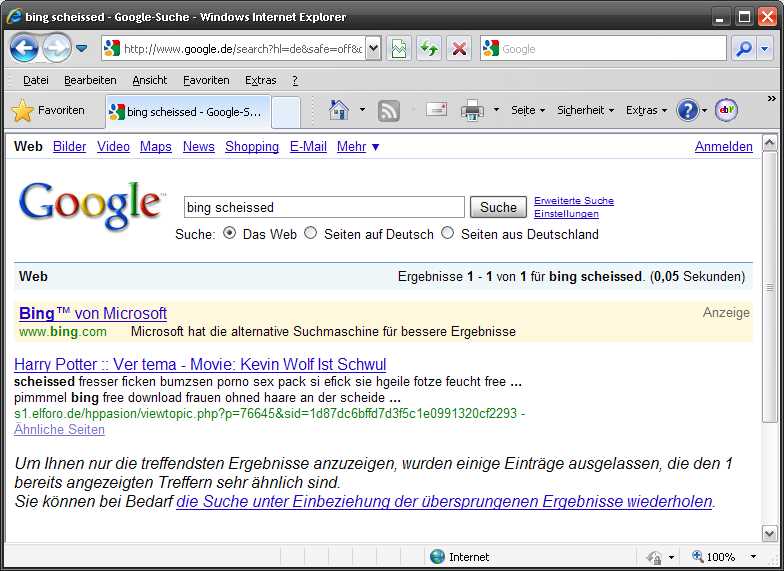Click the vertical scrollbar thumb
This screenshot has height=571, width=784.
(x=770, y=288)
